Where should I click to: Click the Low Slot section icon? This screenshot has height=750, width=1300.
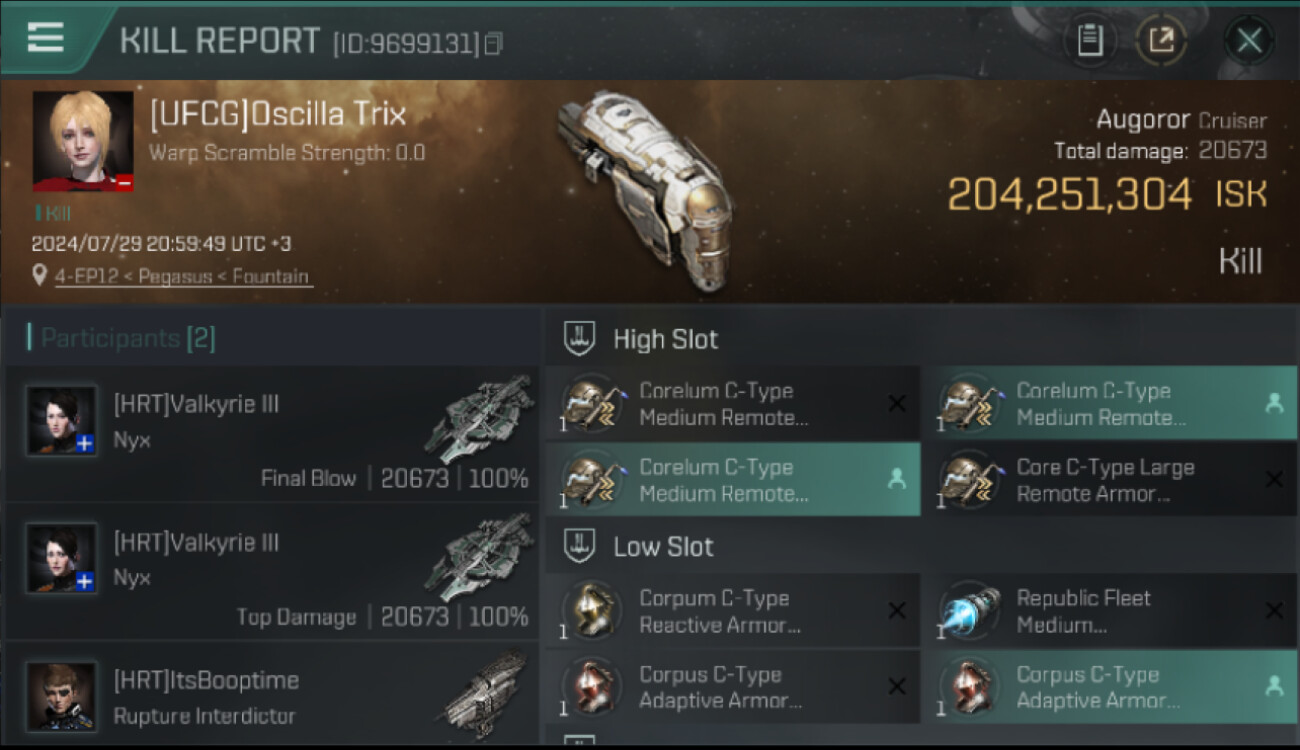pyautogui.click(x=580, y=547)
